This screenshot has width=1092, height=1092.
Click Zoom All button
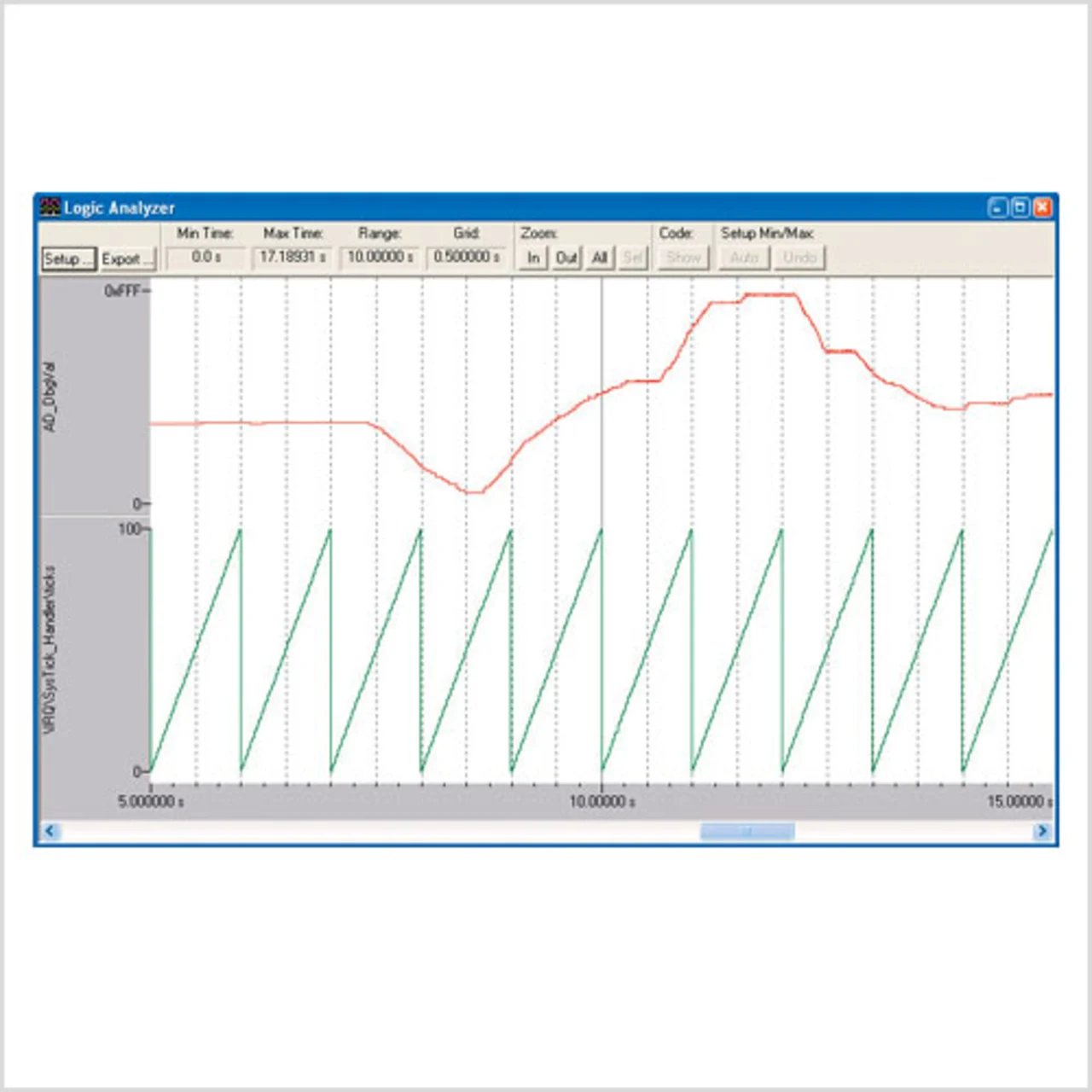coord(600,258)
